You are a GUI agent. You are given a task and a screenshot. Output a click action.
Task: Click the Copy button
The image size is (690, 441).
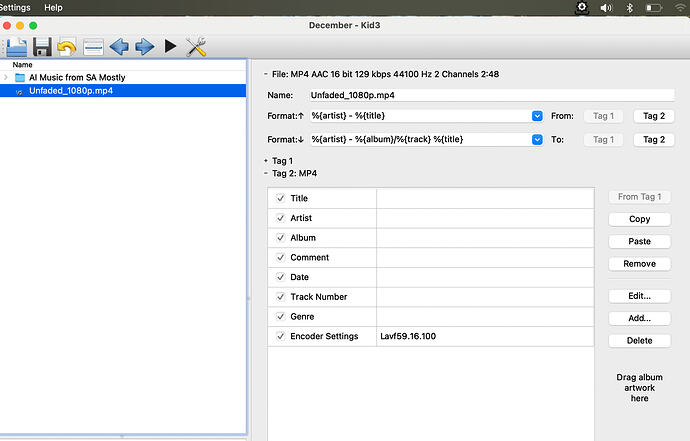click(639, 219)
